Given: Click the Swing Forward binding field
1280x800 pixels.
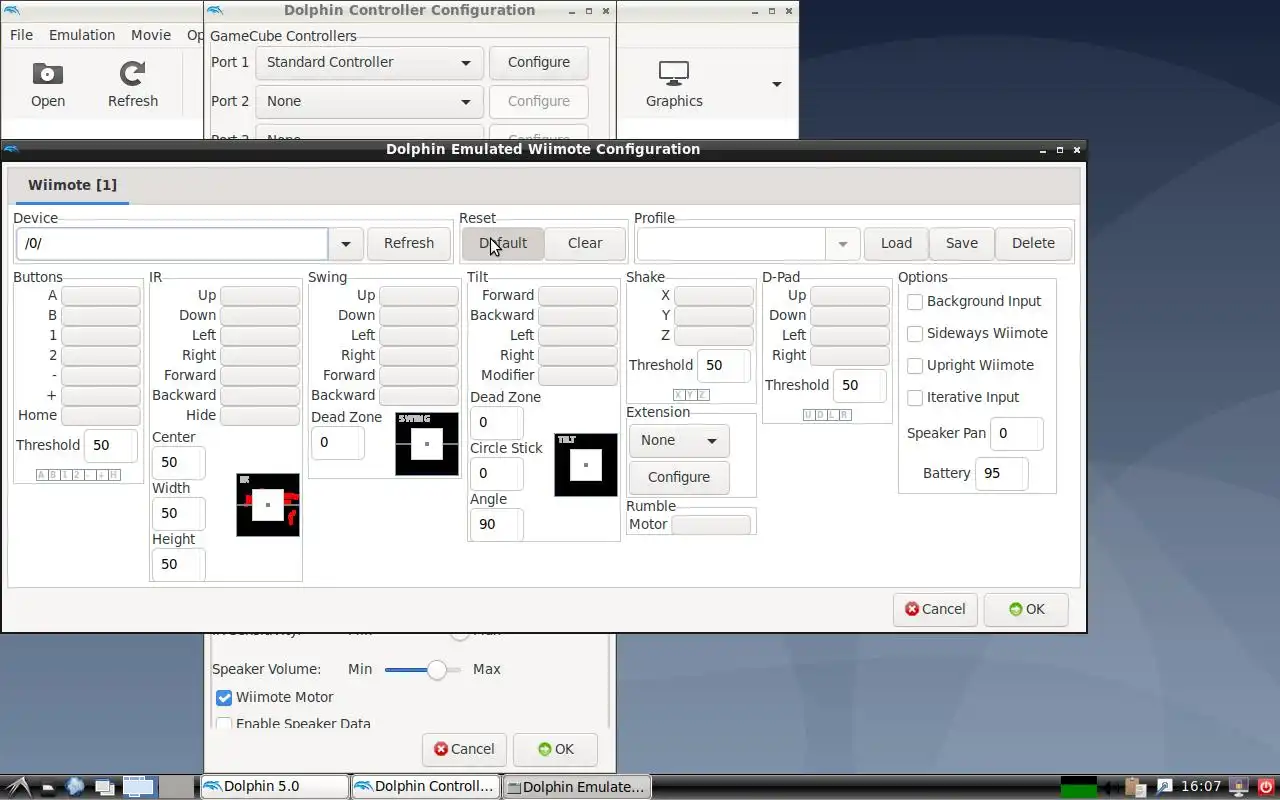Looking at the screenshot, I should [419, 375].
